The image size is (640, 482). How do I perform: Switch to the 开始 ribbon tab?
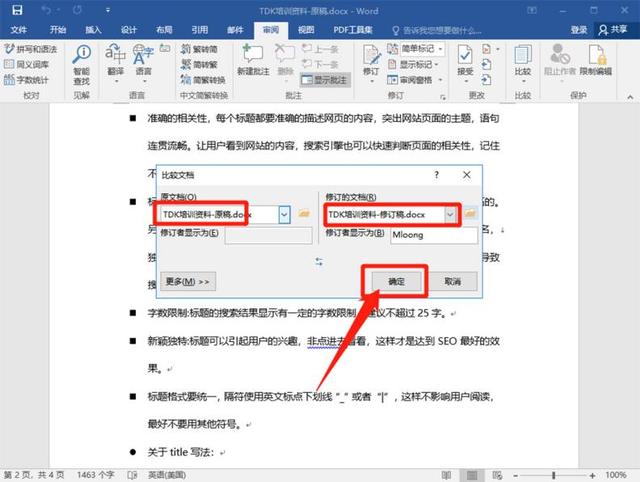[x=58, y=30]
